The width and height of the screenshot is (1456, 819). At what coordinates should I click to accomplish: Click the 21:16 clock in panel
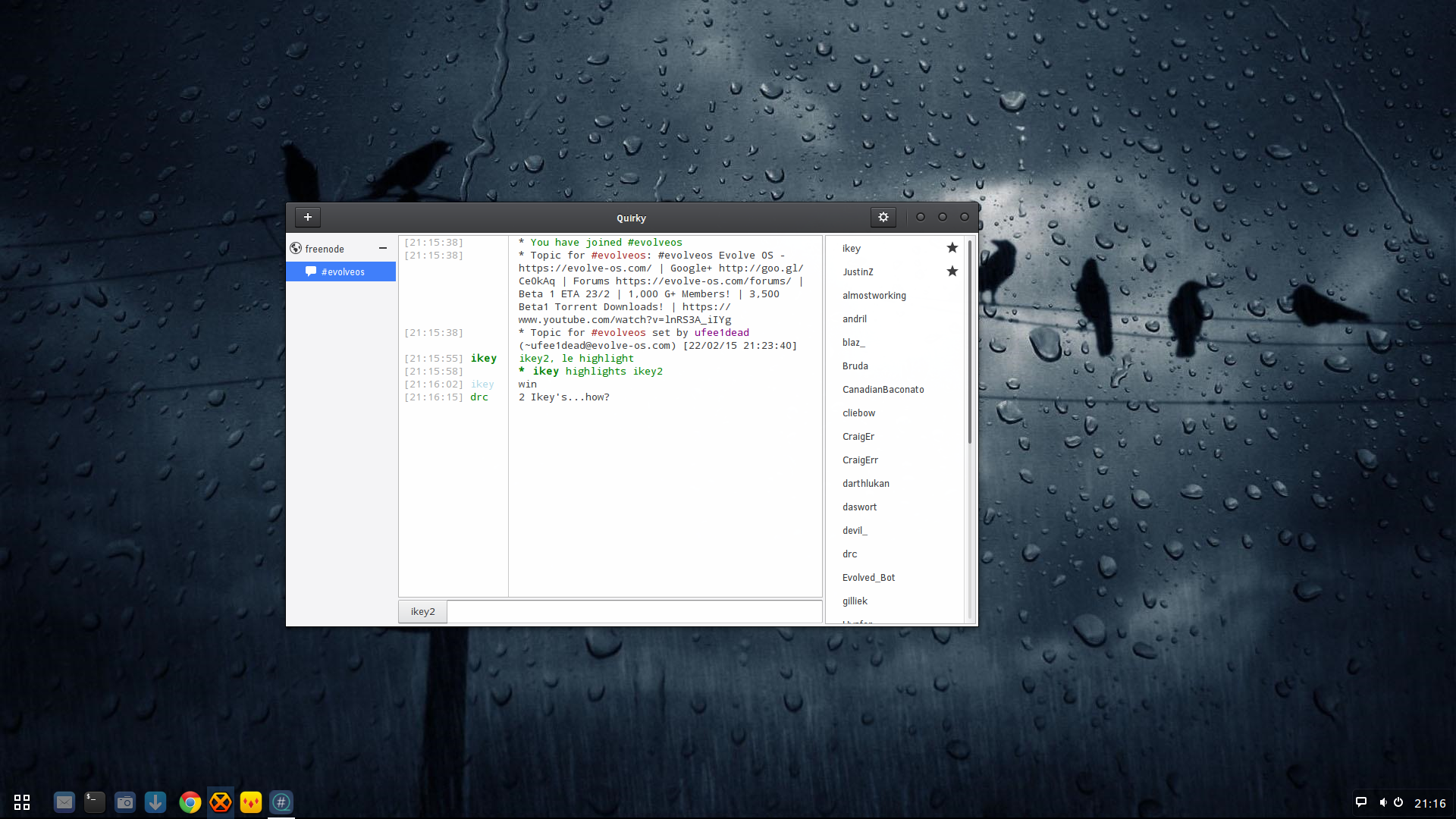pos(1430,803)
